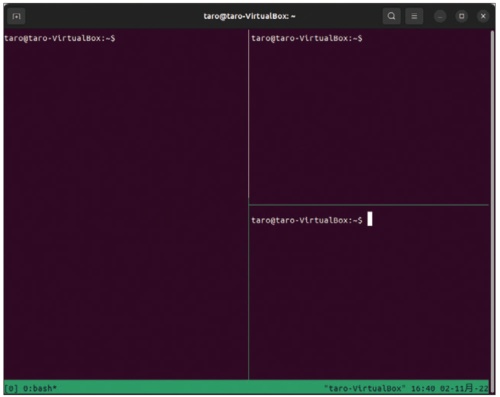
Task: Click the [0] session label in status bar
Action: (11, 388)
